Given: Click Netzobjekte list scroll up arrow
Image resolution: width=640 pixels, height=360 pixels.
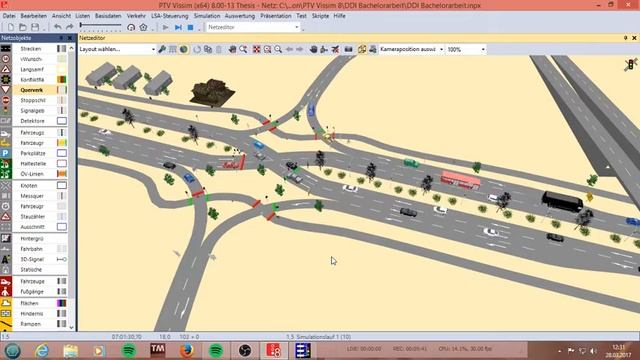Looking at the screenshot, I should tap(72, 48).
